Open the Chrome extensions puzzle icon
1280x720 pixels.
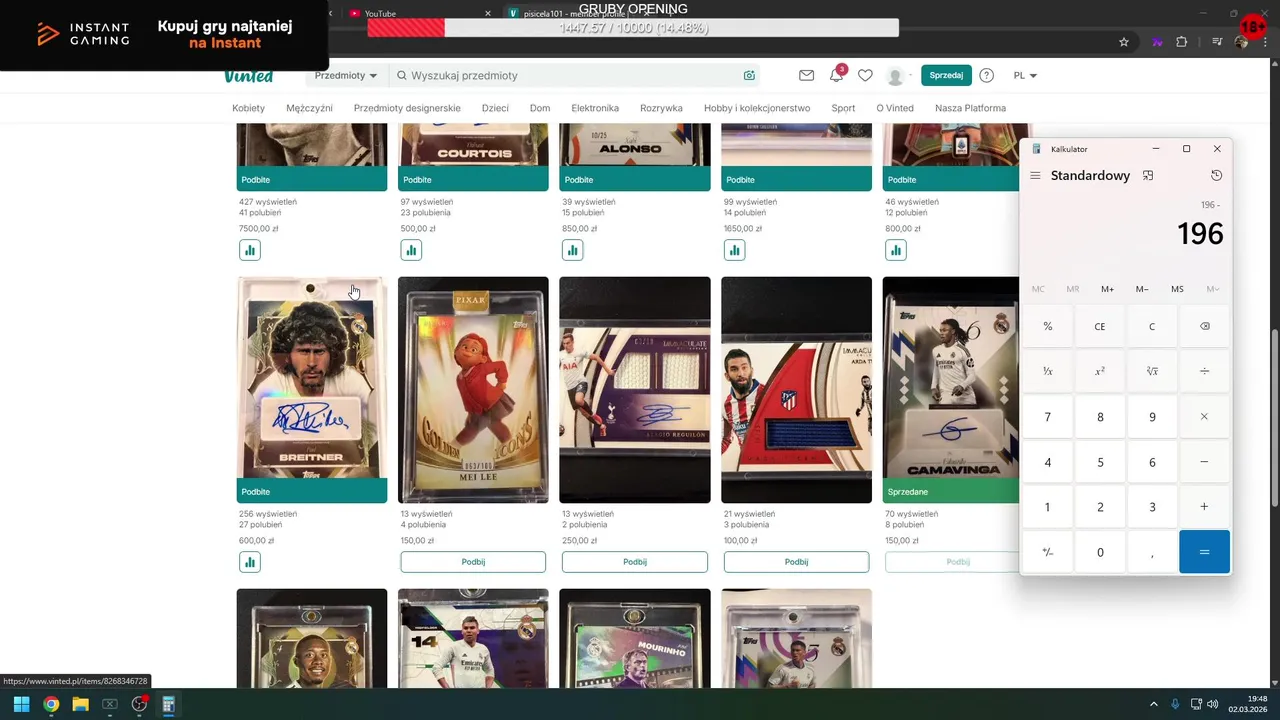pyautogui.click(x=1182, y=42)
